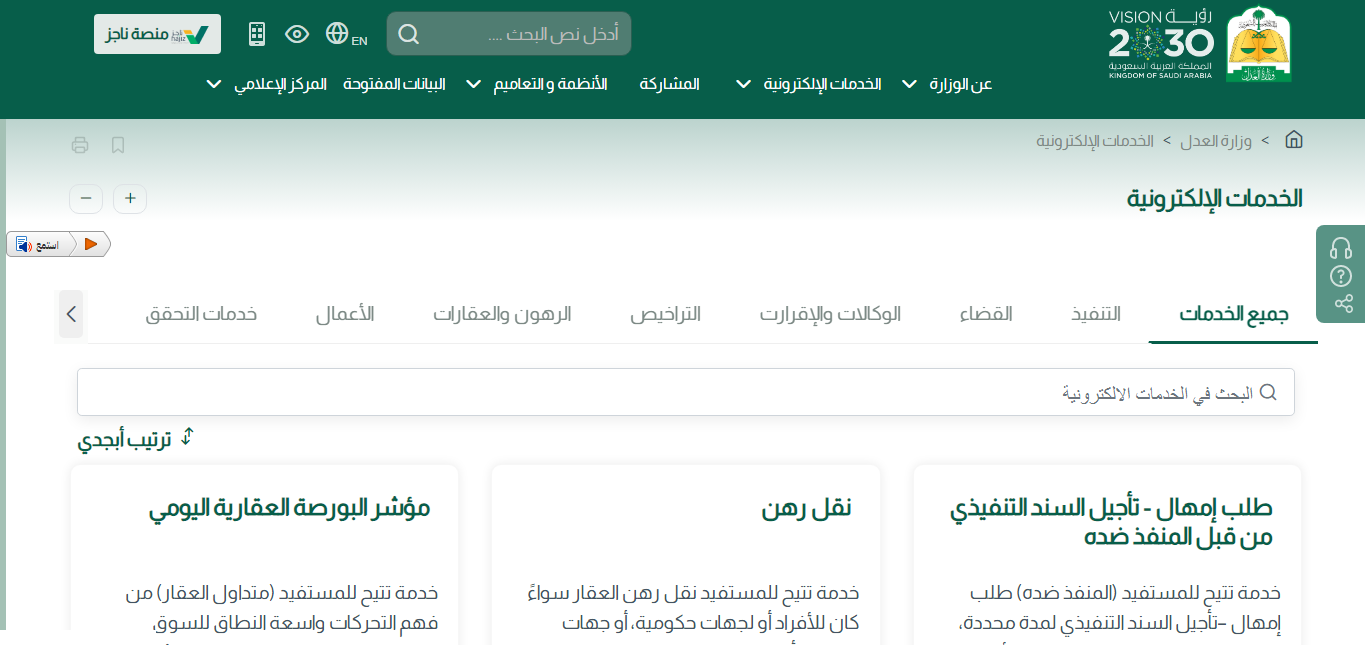Viewport: 1365px width, 645px height.
Task: Select the التنفيذ services tab
Action: click(1096, 314)
